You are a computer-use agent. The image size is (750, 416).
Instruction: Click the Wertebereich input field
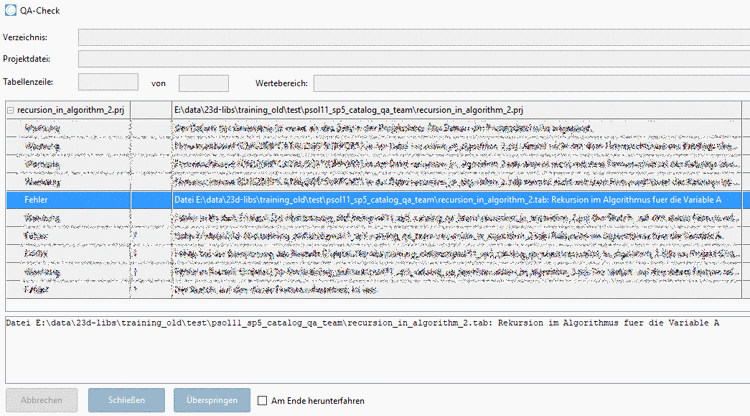[x=532, y=83]
